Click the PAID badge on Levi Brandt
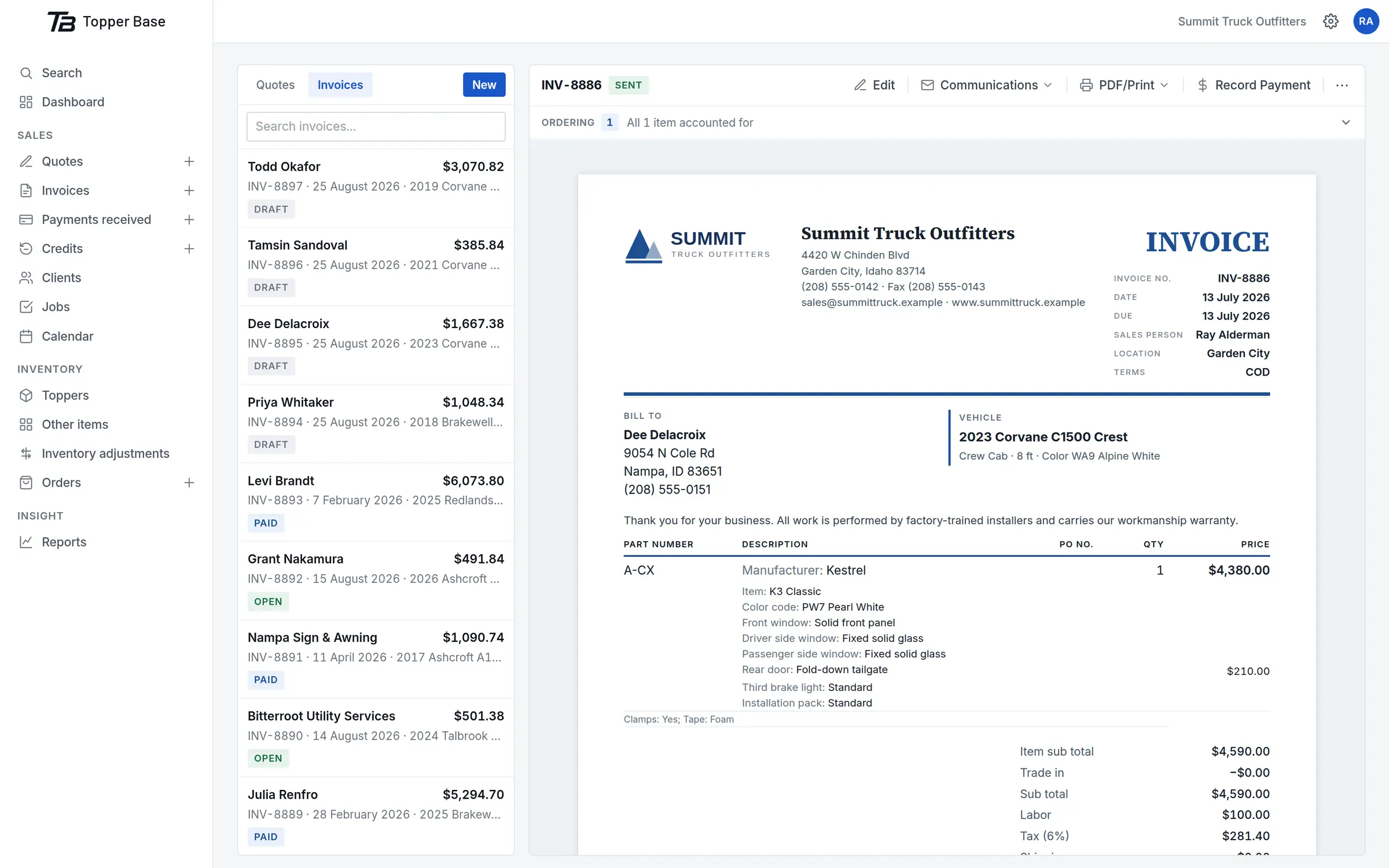Viewport: 1389px width, 868px height. [266, 523]
